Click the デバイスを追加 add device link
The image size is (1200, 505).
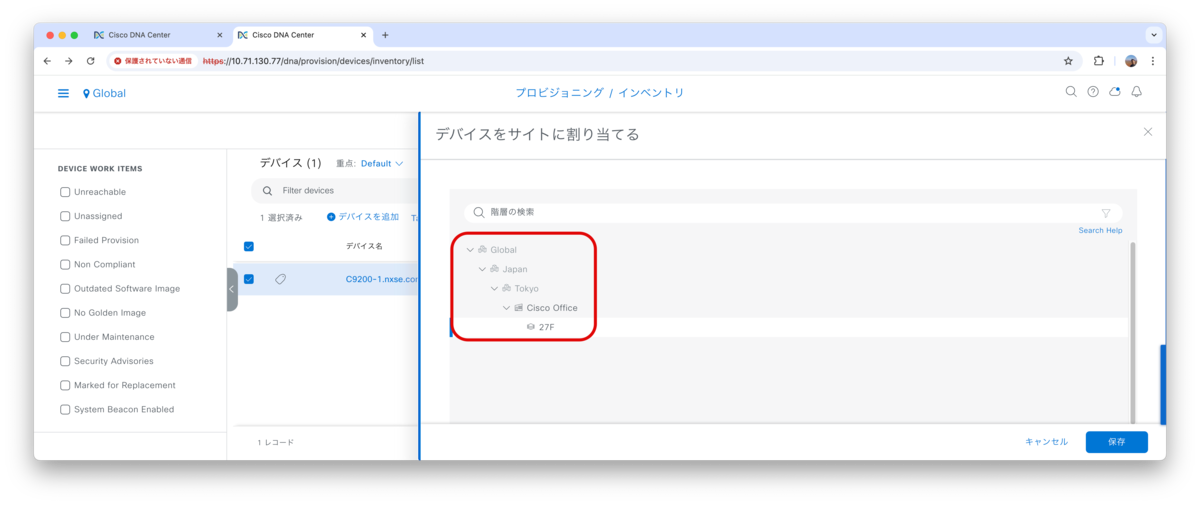click(363, 217)
